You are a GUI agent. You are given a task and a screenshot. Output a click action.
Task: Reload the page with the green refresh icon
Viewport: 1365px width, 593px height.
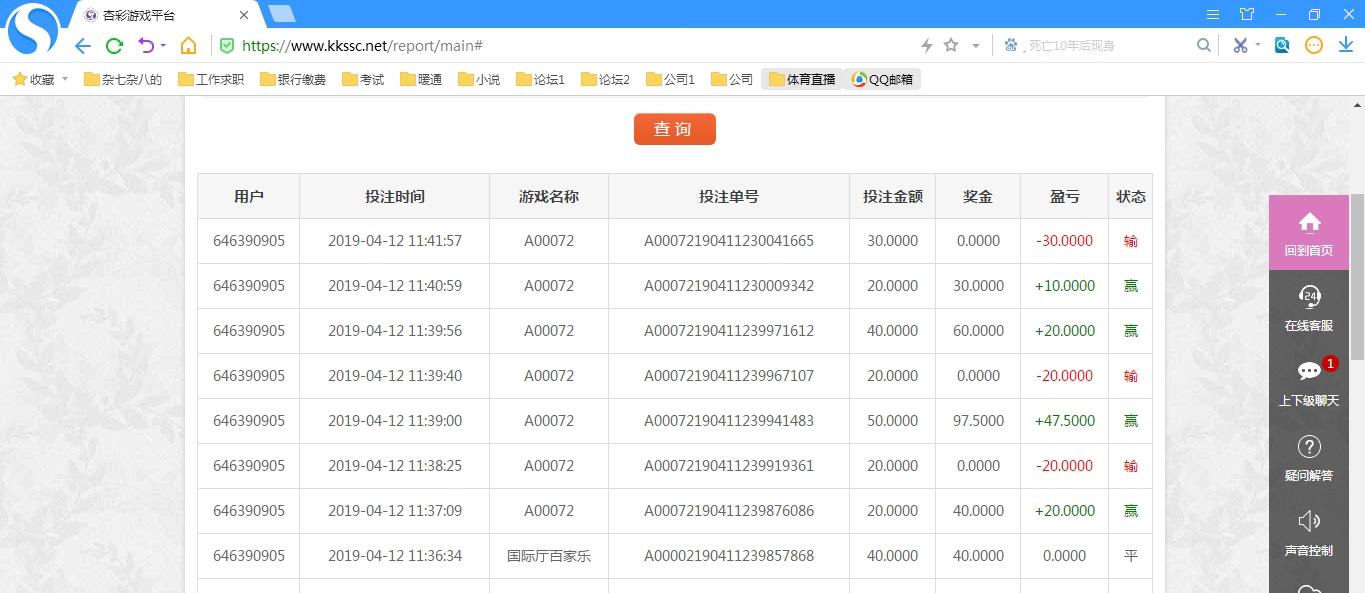tap(114, 46)
